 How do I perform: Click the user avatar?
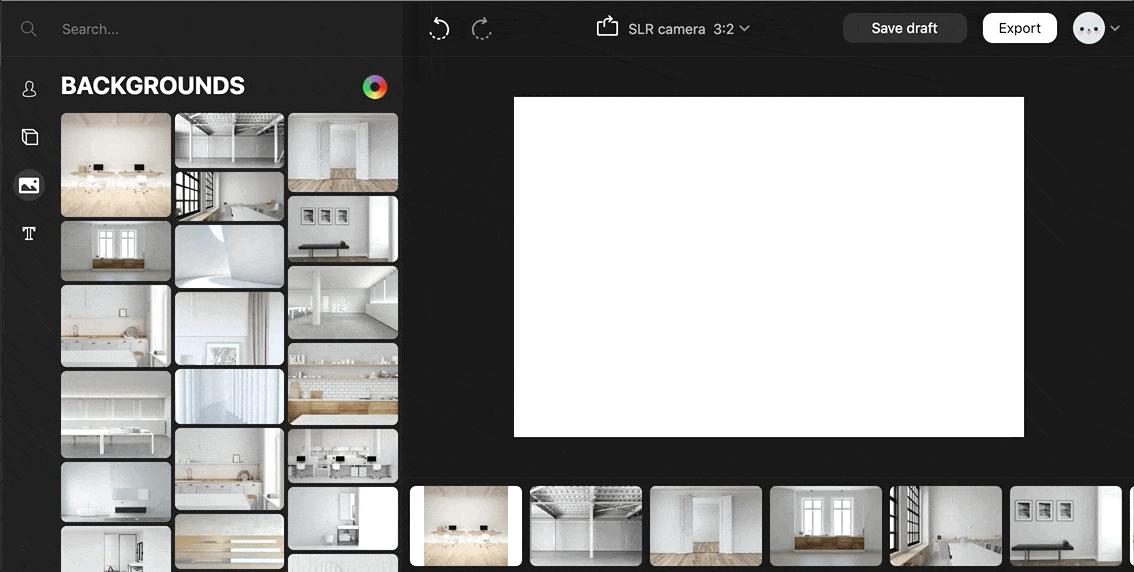(x=1088, y=28)
